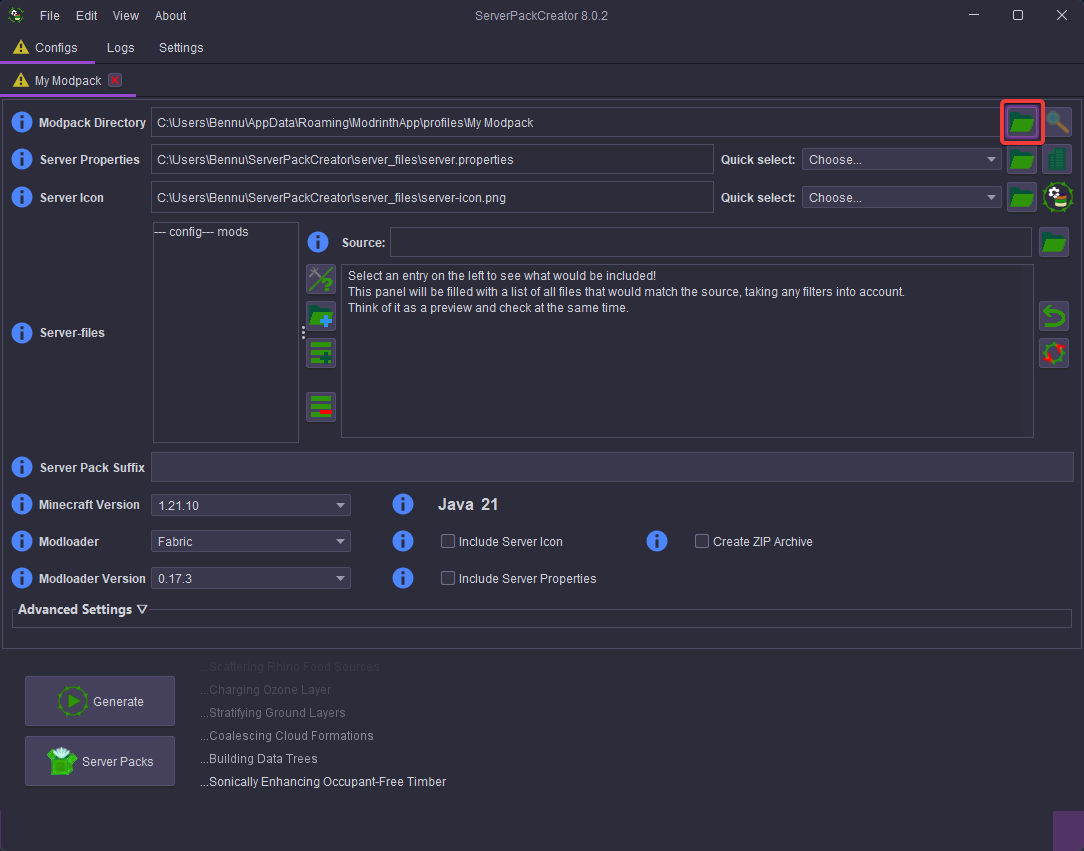The height and width of the screenshot is (851, 1084).
Task: Click the info icon next to Server Pack Suffix
Action: (22, 467)
